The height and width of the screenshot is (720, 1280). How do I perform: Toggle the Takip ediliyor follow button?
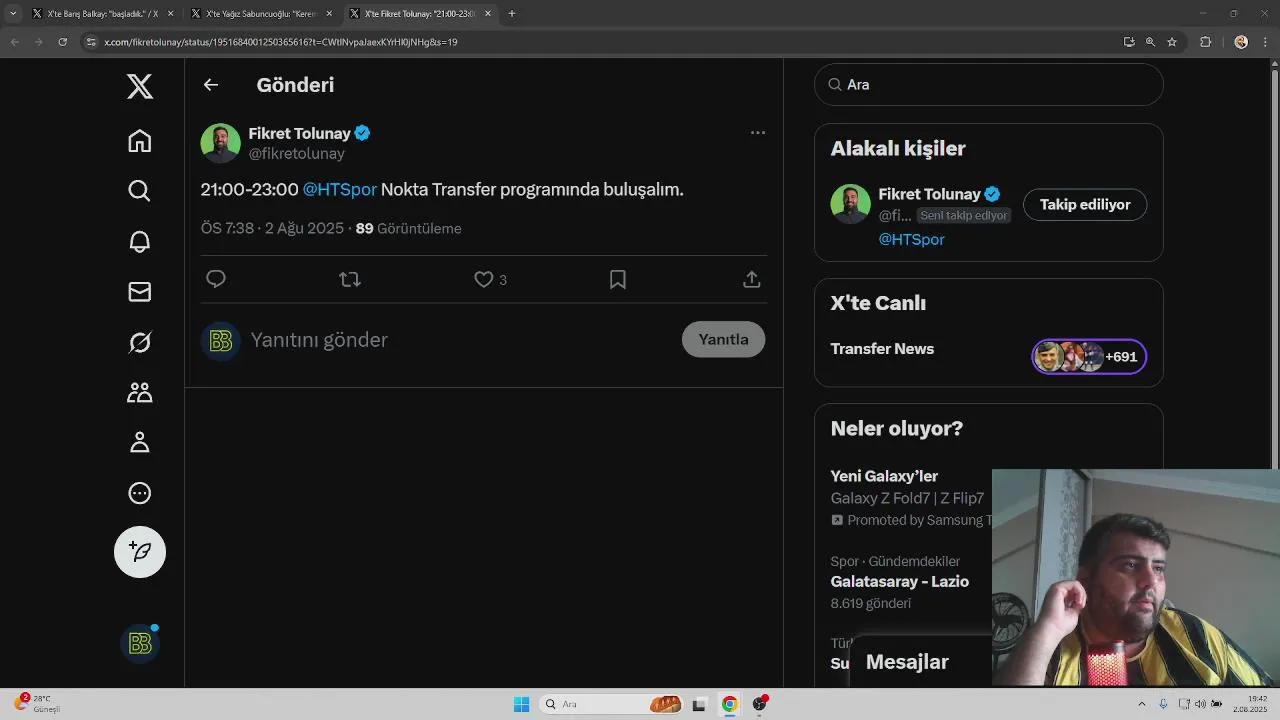click(1085, 205)
